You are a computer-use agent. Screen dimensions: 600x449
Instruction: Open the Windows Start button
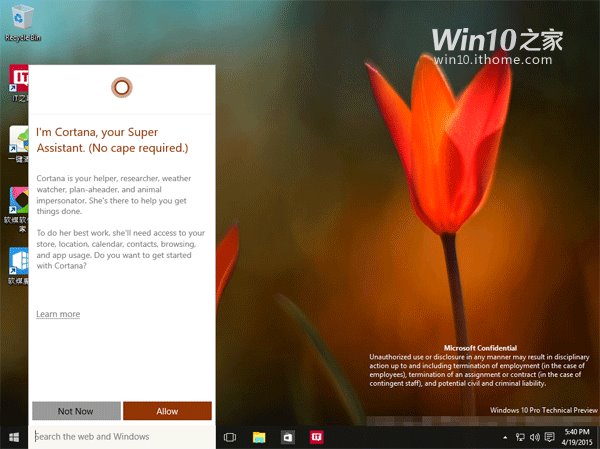[14, 437]
